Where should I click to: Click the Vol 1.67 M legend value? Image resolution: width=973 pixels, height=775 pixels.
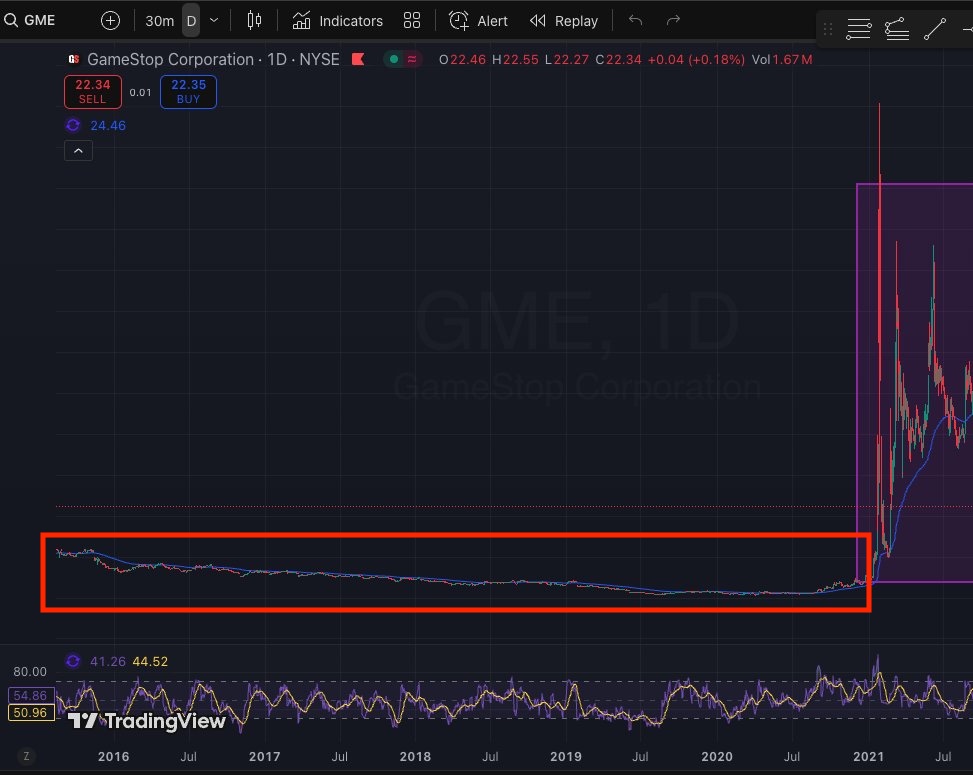click(x=782, y=60)
